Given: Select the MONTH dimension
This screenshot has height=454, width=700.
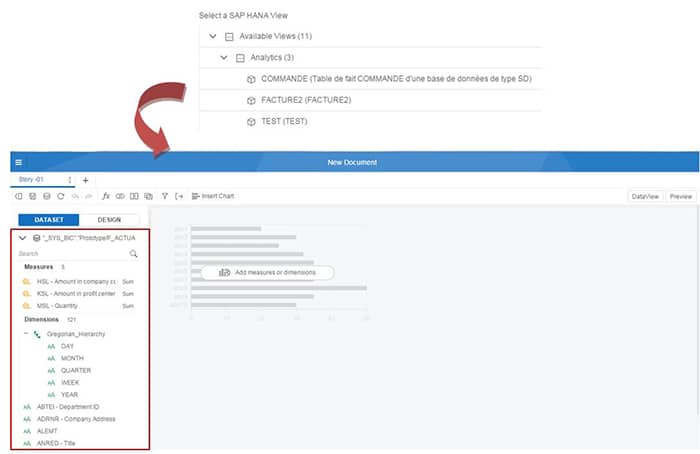Looking at the screenshot, I should click(72, 358).
